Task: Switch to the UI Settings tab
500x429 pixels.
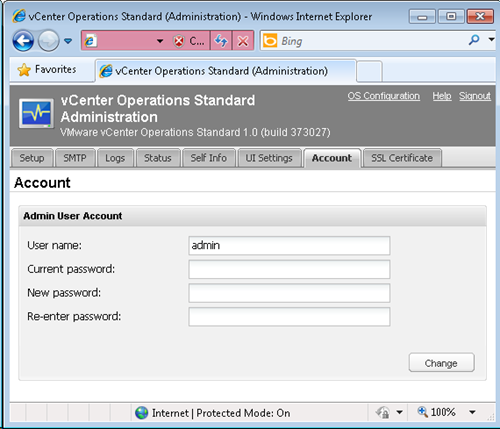Action: click(x=269, y=158)
